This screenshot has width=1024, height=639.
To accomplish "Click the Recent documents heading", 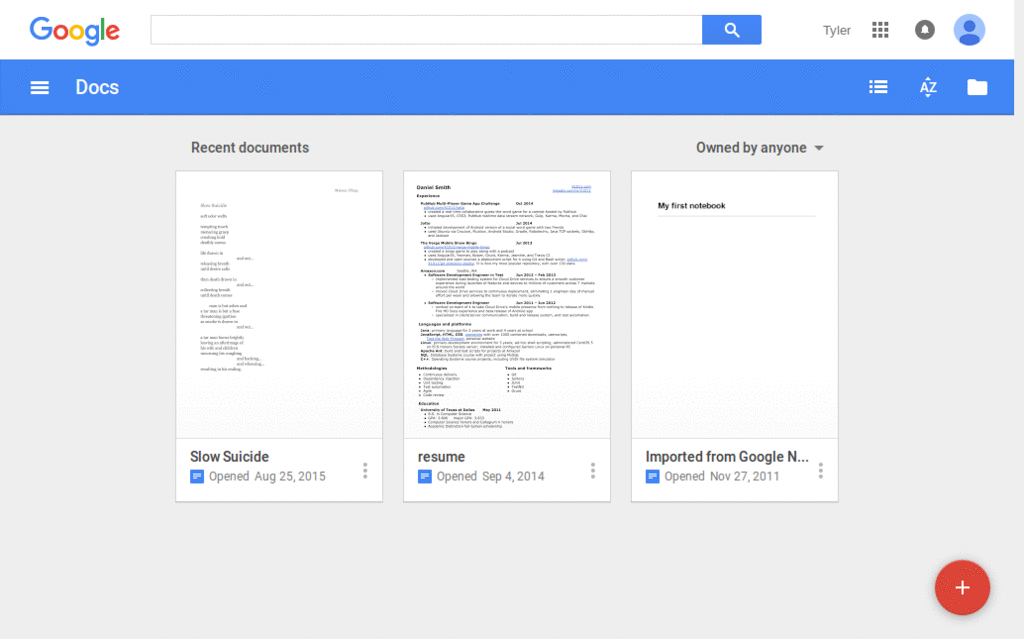I will (250, 148).
